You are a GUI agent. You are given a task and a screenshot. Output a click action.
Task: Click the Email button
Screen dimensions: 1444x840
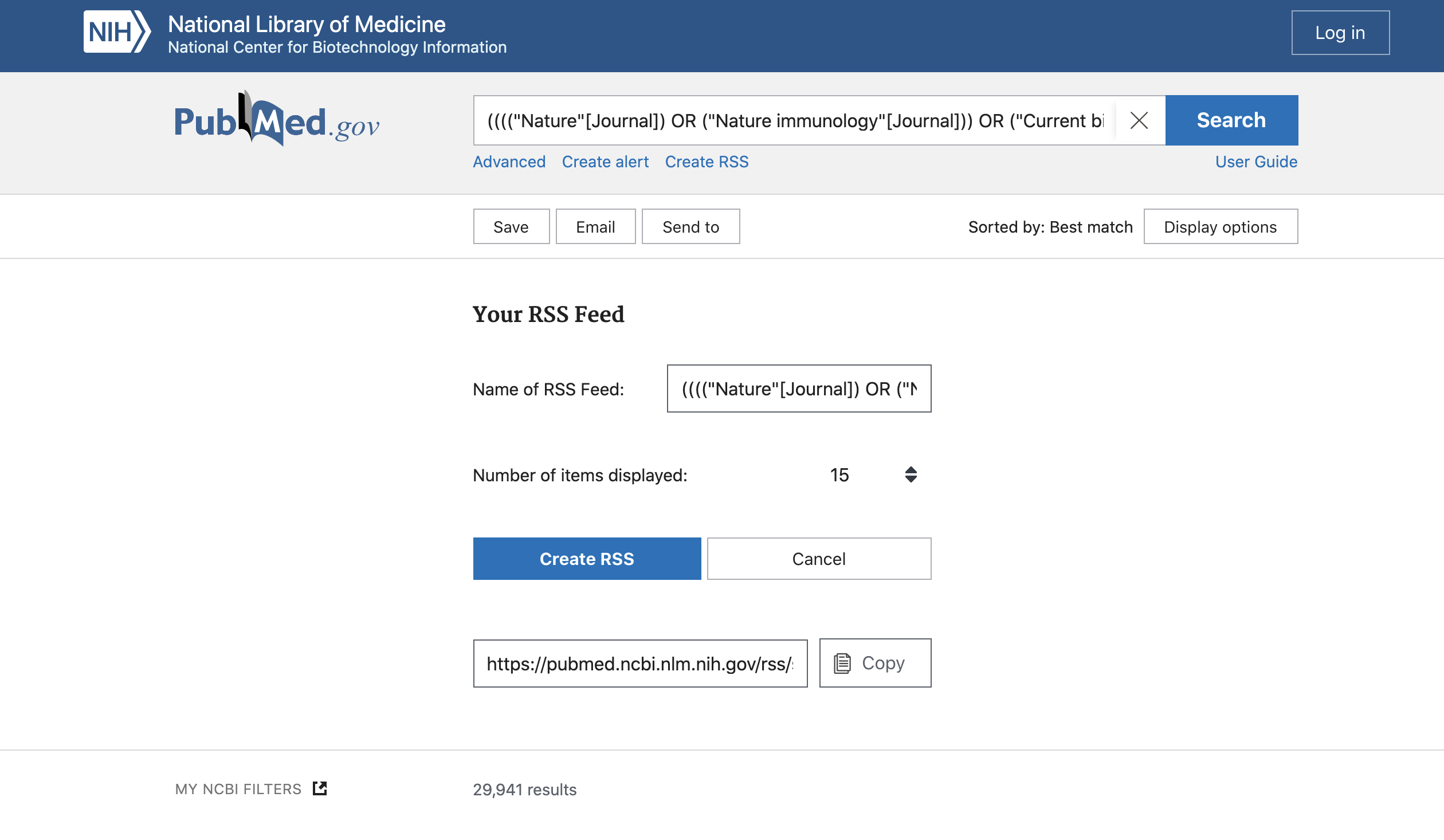595,227
